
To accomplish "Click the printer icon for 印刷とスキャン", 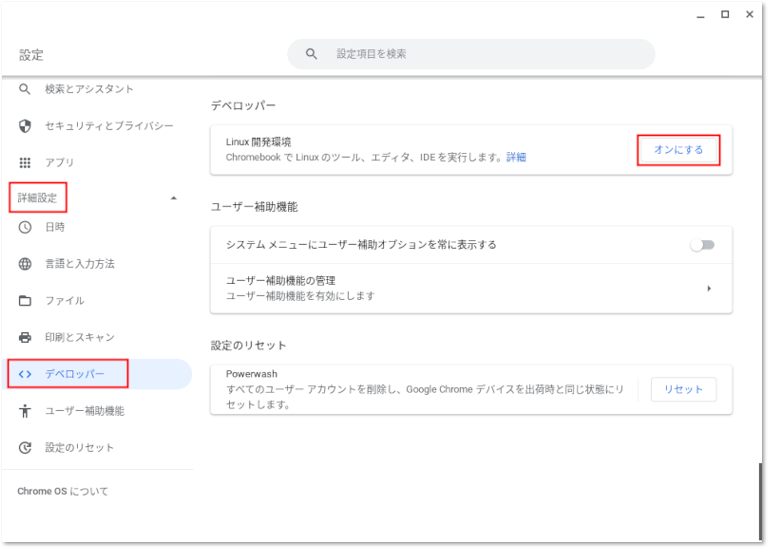I will (25, 337).
